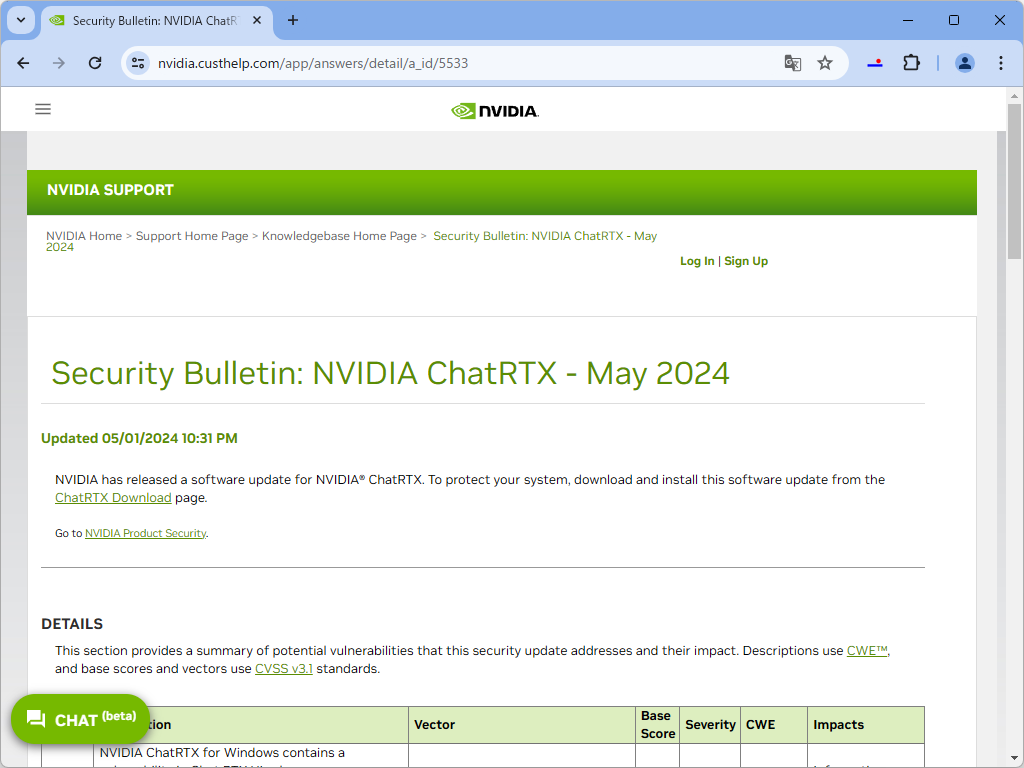Click the NVIDIA logo

495,111
